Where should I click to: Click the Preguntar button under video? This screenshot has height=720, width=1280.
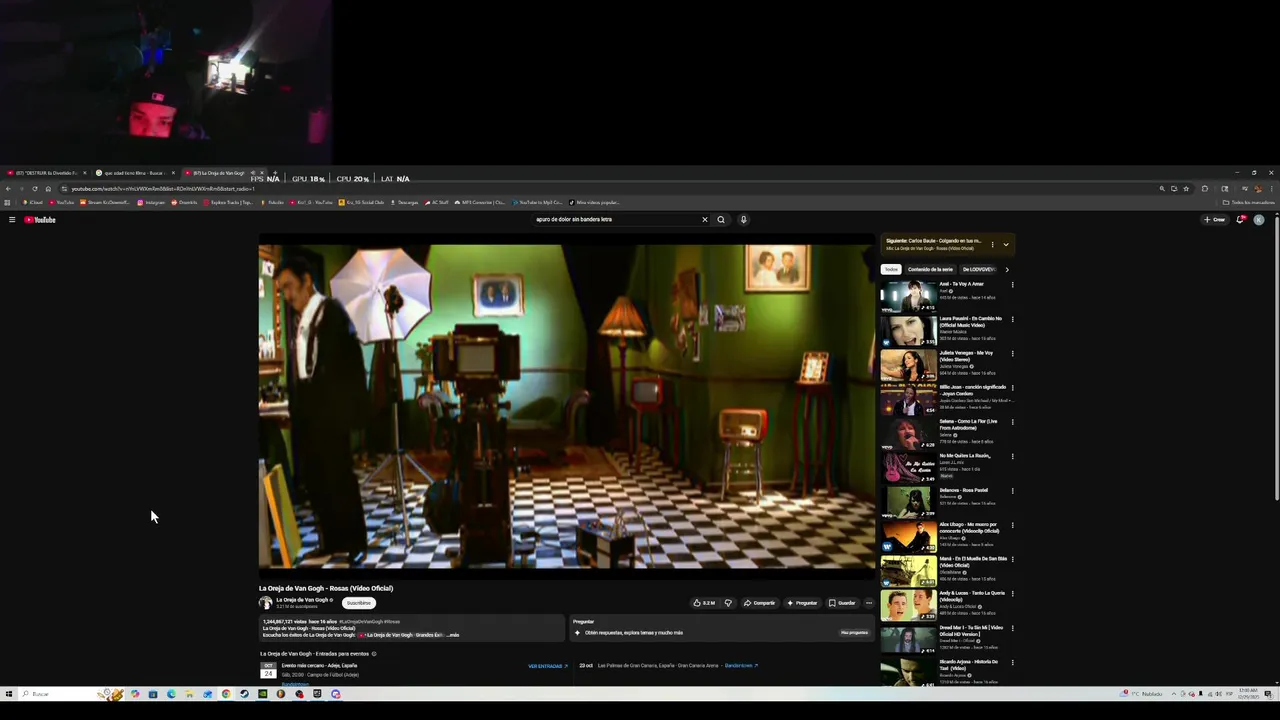802,603
